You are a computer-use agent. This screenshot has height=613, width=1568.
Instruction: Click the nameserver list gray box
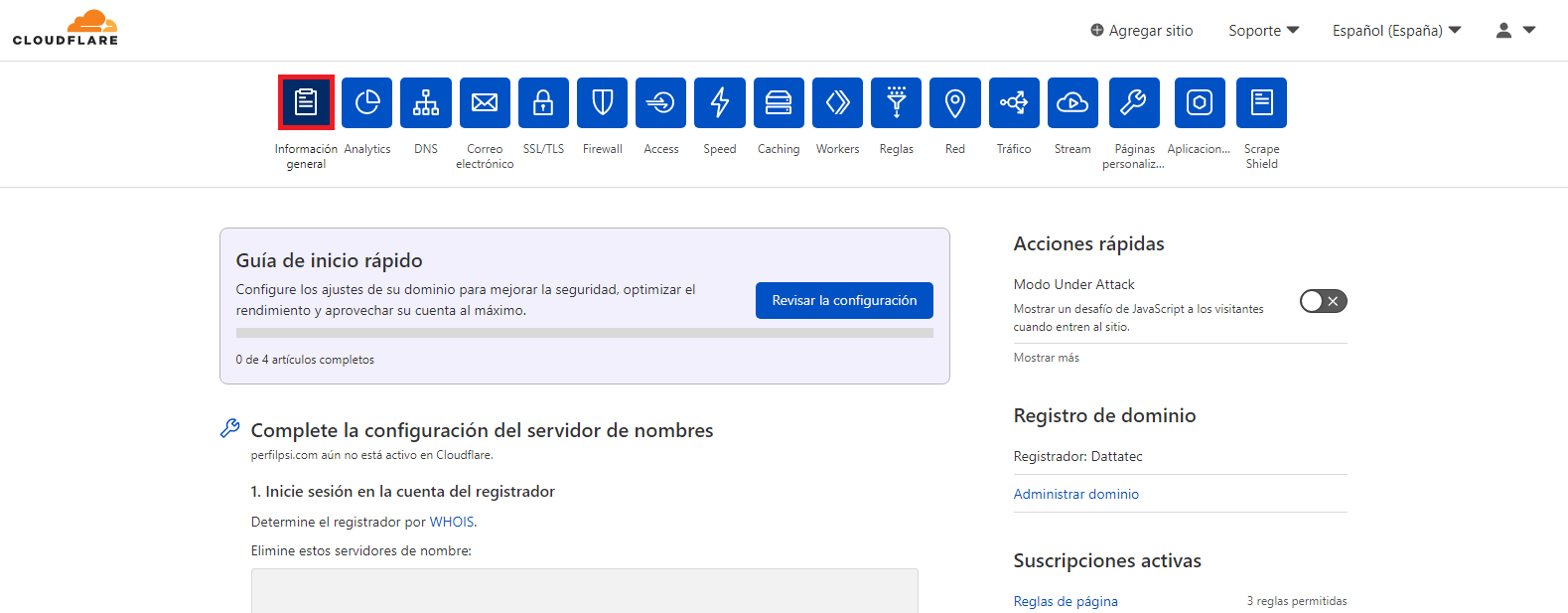pos(584,591)
